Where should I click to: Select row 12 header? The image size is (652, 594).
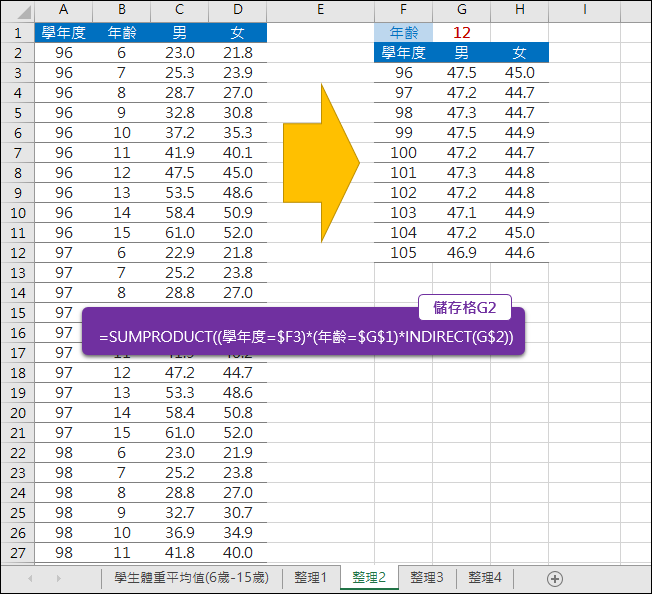pos(17,253)
